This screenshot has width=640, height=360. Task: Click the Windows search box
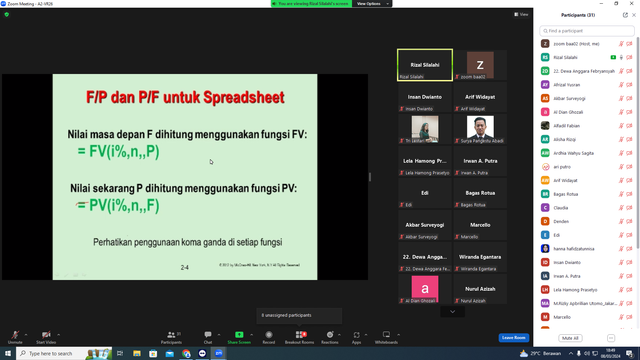tap(65, 353)
